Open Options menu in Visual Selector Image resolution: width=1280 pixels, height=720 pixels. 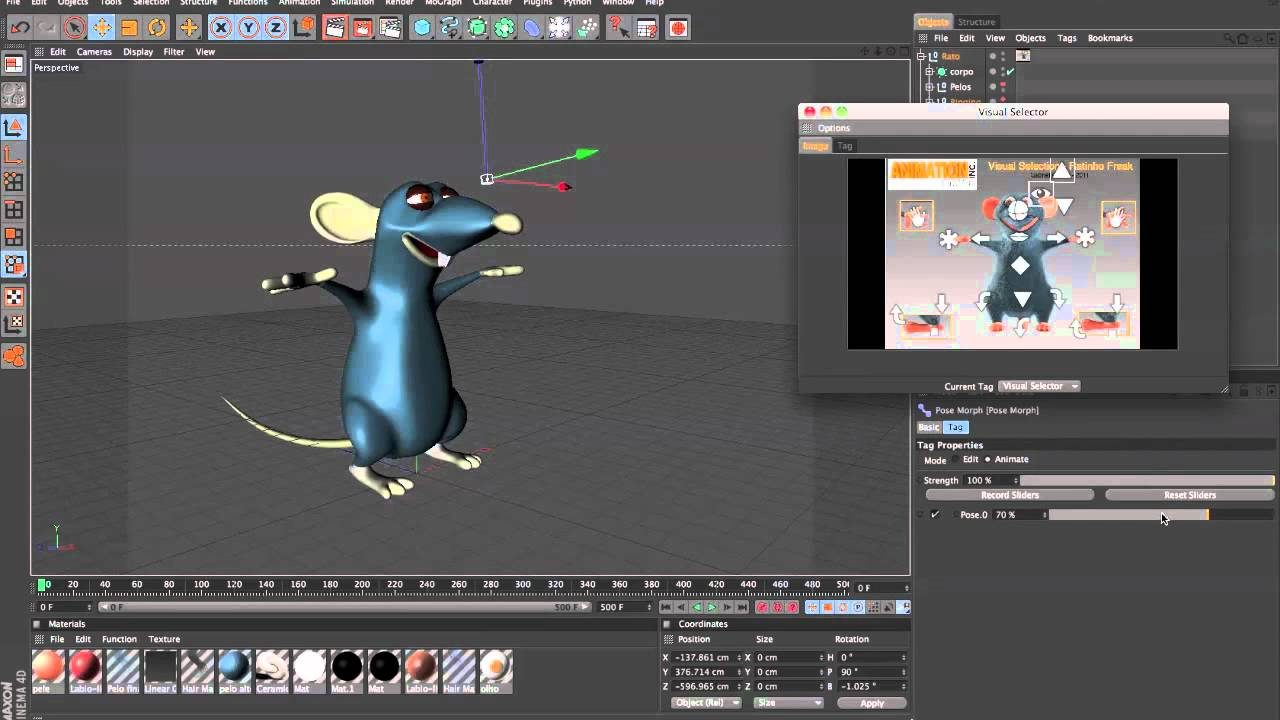tap(833, 128)
